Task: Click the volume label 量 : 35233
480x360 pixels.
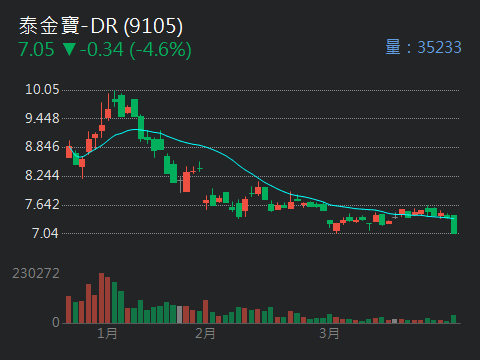Action: tap(423, 47)
